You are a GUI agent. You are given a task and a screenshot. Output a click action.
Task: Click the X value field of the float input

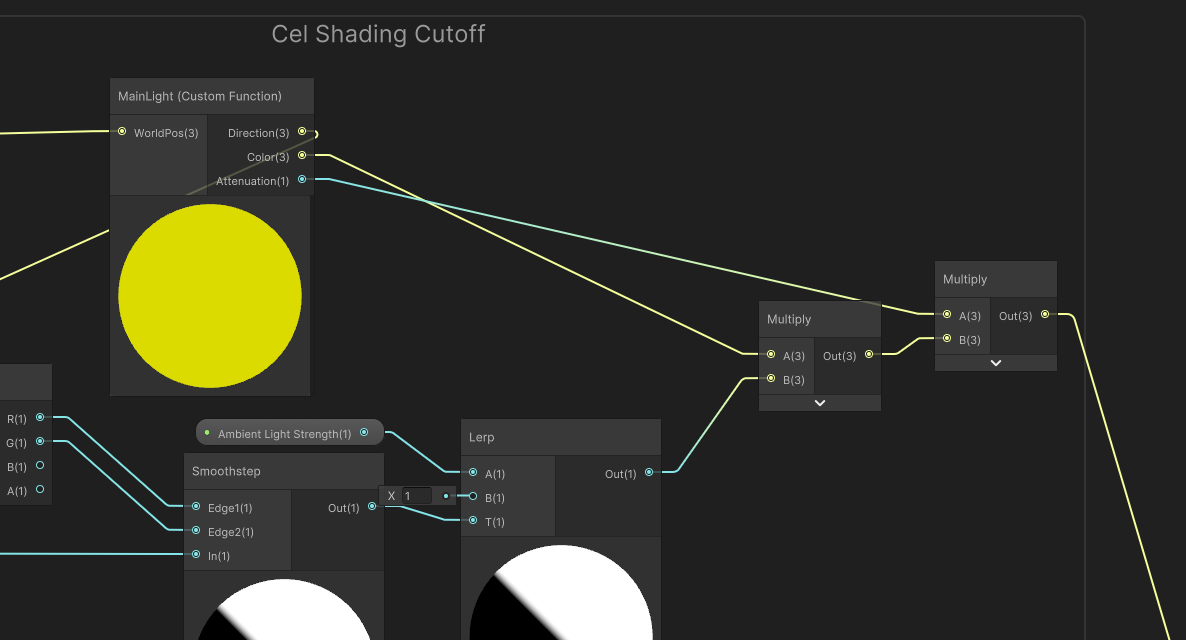[416, 495]
